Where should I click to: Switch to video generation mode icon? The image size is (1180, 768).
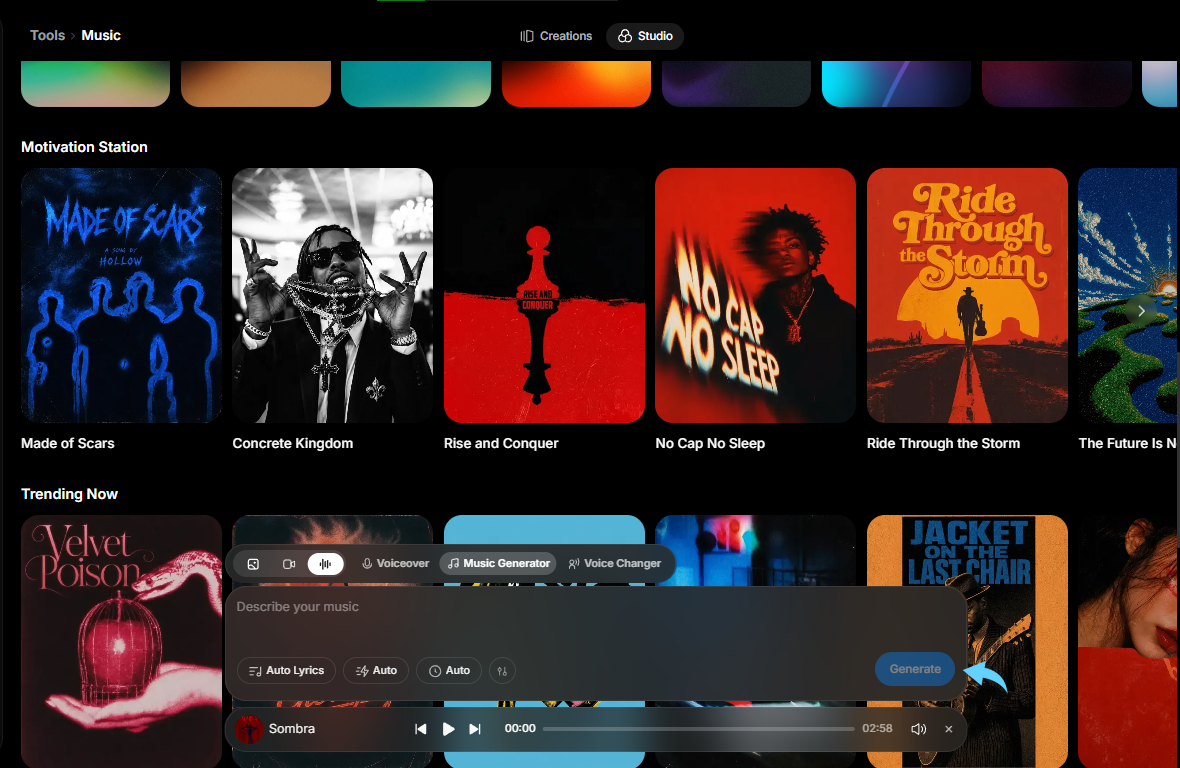tap(289, 563)
